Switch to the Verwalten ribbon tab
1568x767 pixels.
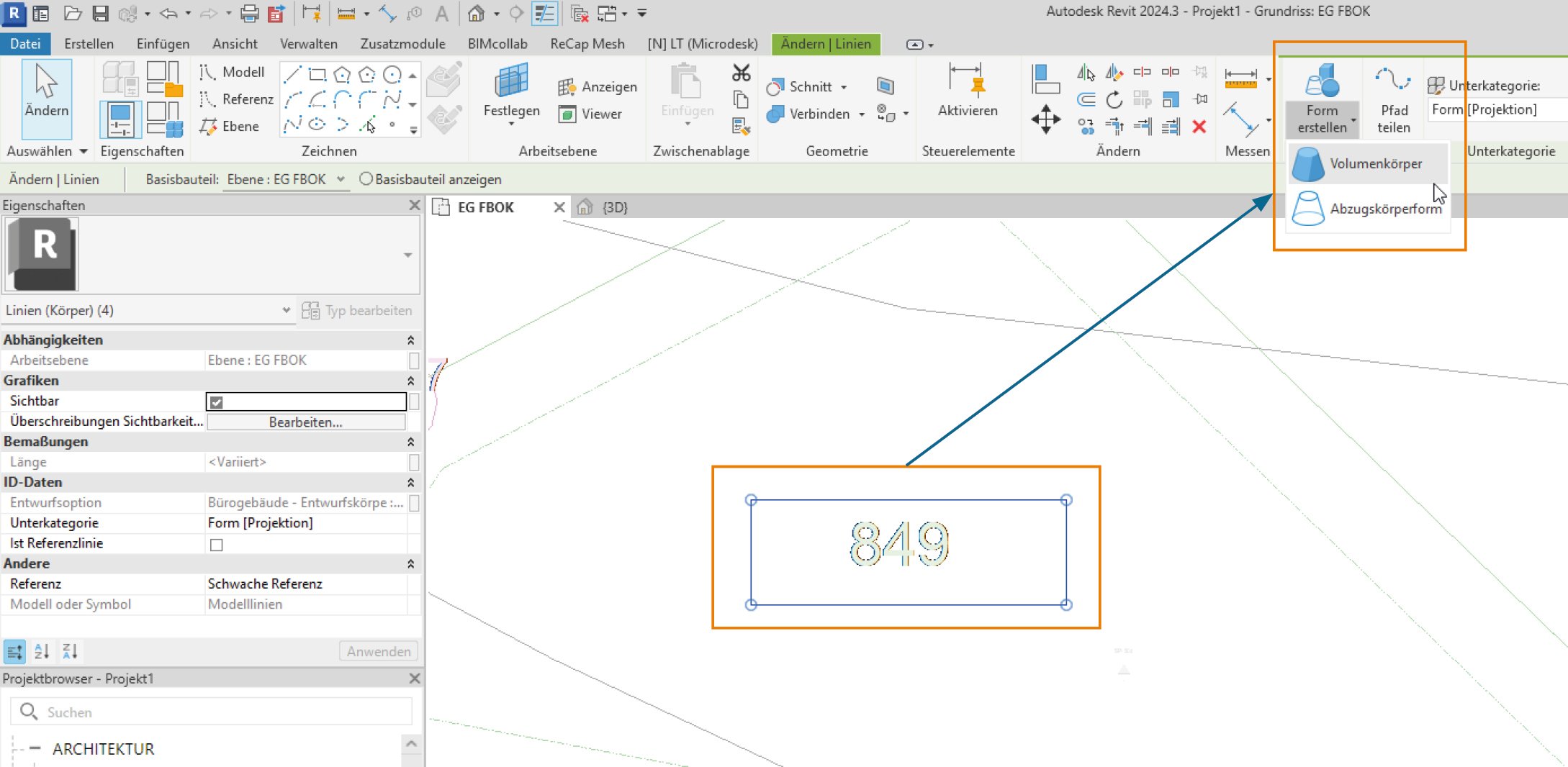coord(308,44)
